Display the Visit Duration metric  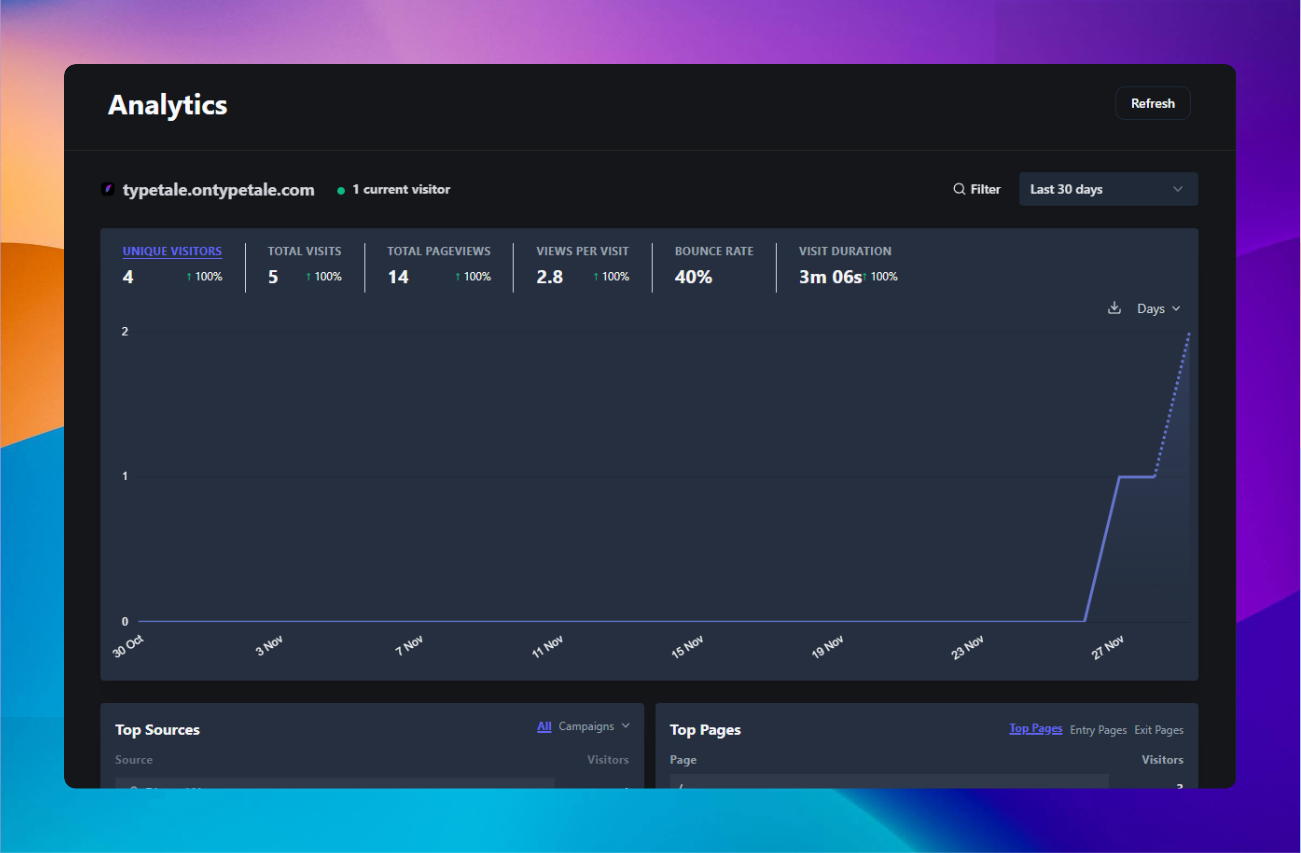click(844, 251)
